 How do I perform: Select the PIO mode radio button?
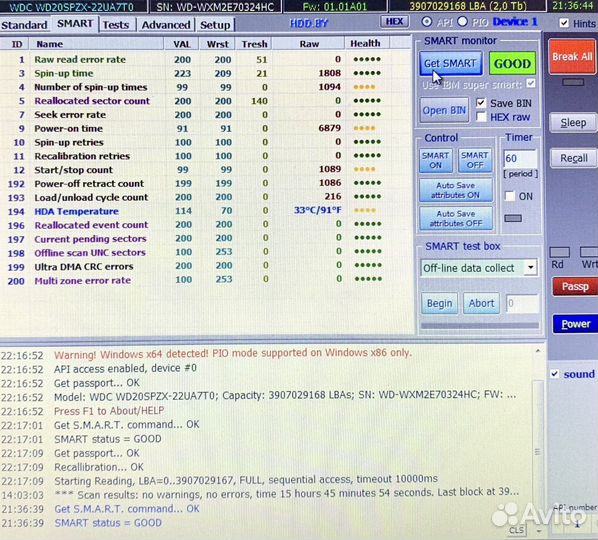click(462, 22)
